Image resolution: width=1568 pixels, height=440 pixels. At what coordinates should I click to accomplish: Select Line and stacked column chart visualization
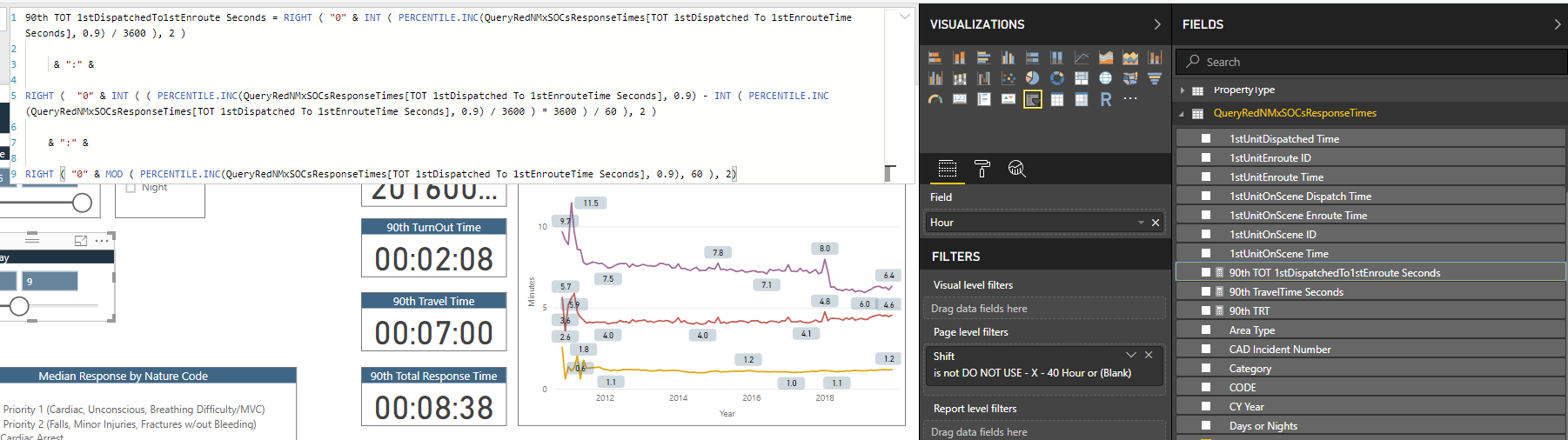[1154, 57]
